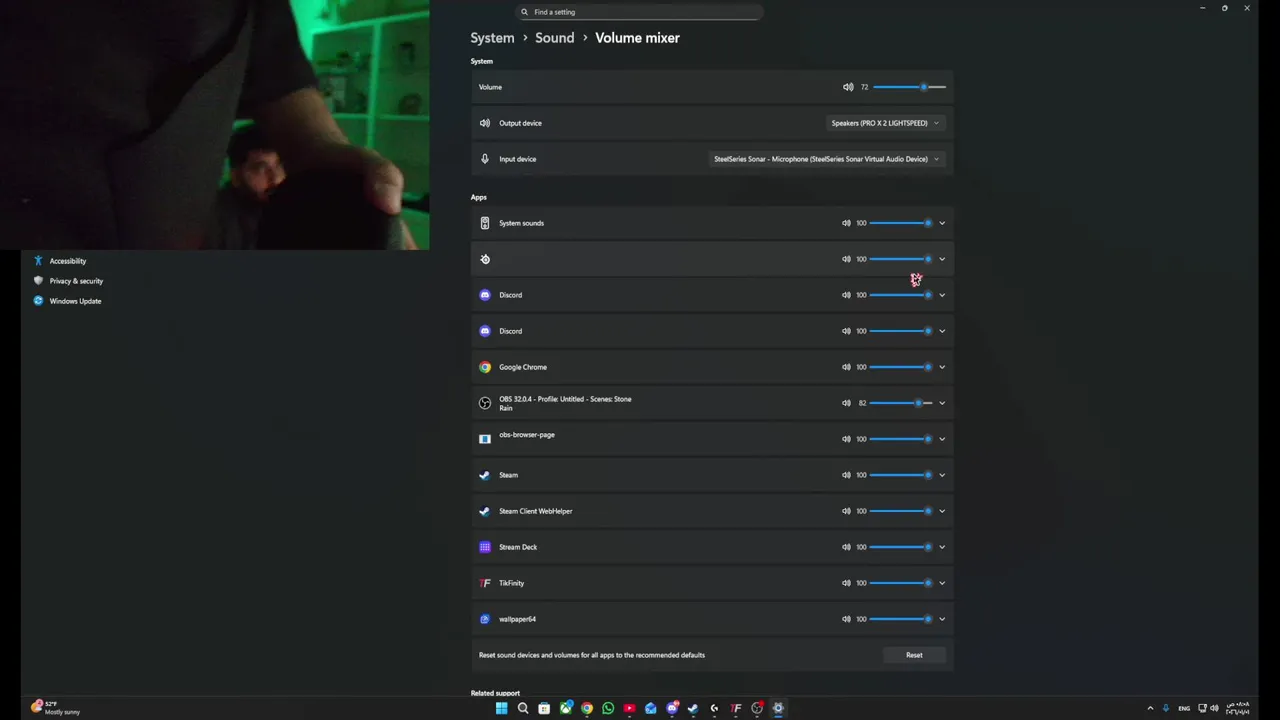Open the Output device dropdown
1280x720 pixels.
[886, 123]
